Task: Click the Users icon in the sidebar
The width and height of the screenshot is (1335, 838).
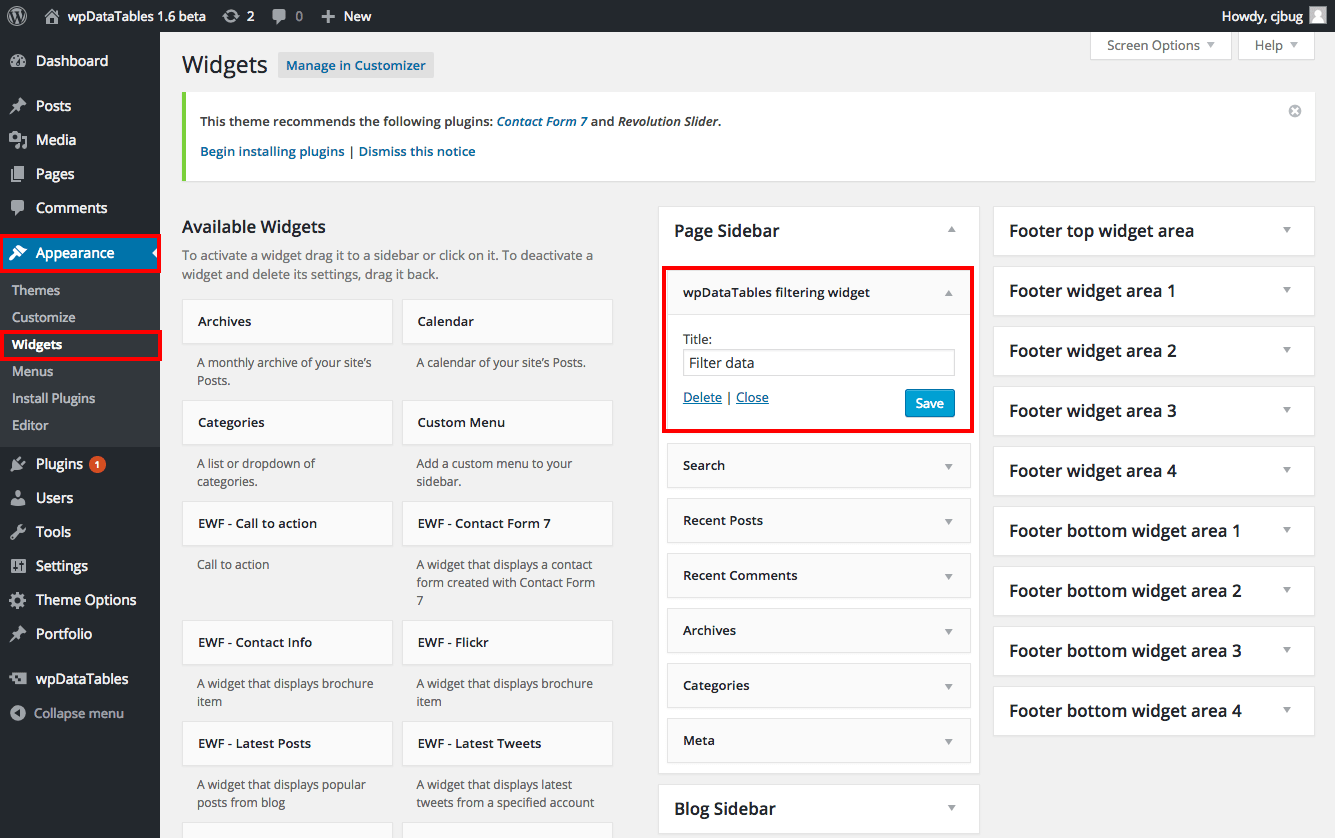Action: click(19, 497)
